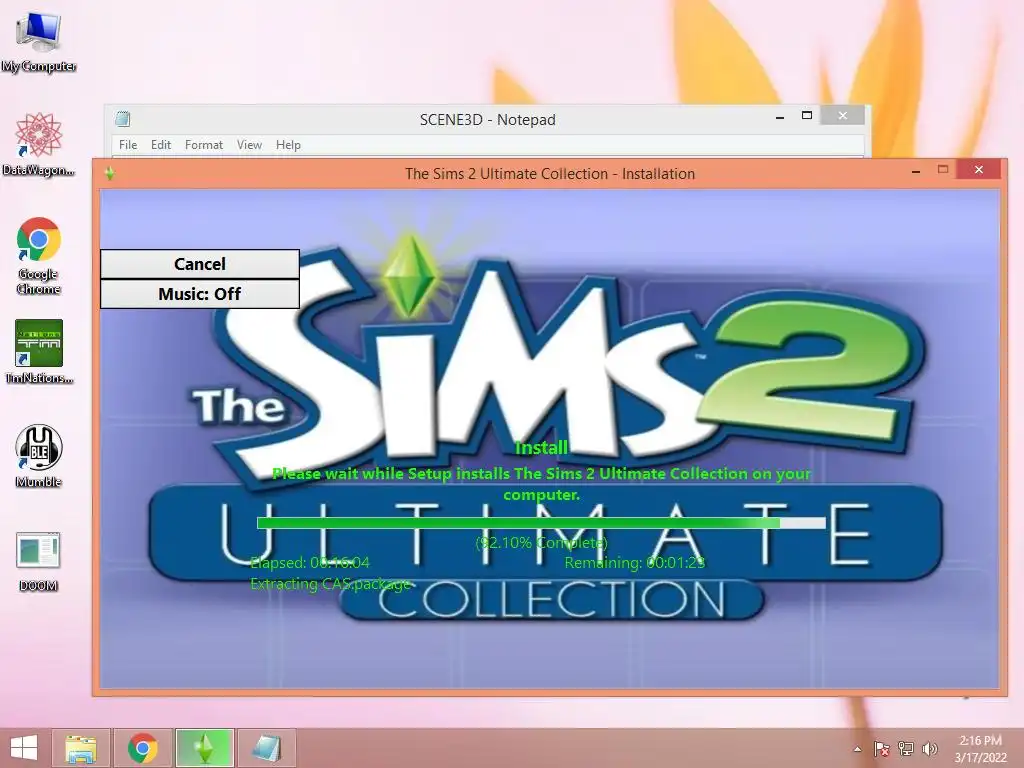Click the installer window title text
1024x768 pixels.
coord(550,174)
